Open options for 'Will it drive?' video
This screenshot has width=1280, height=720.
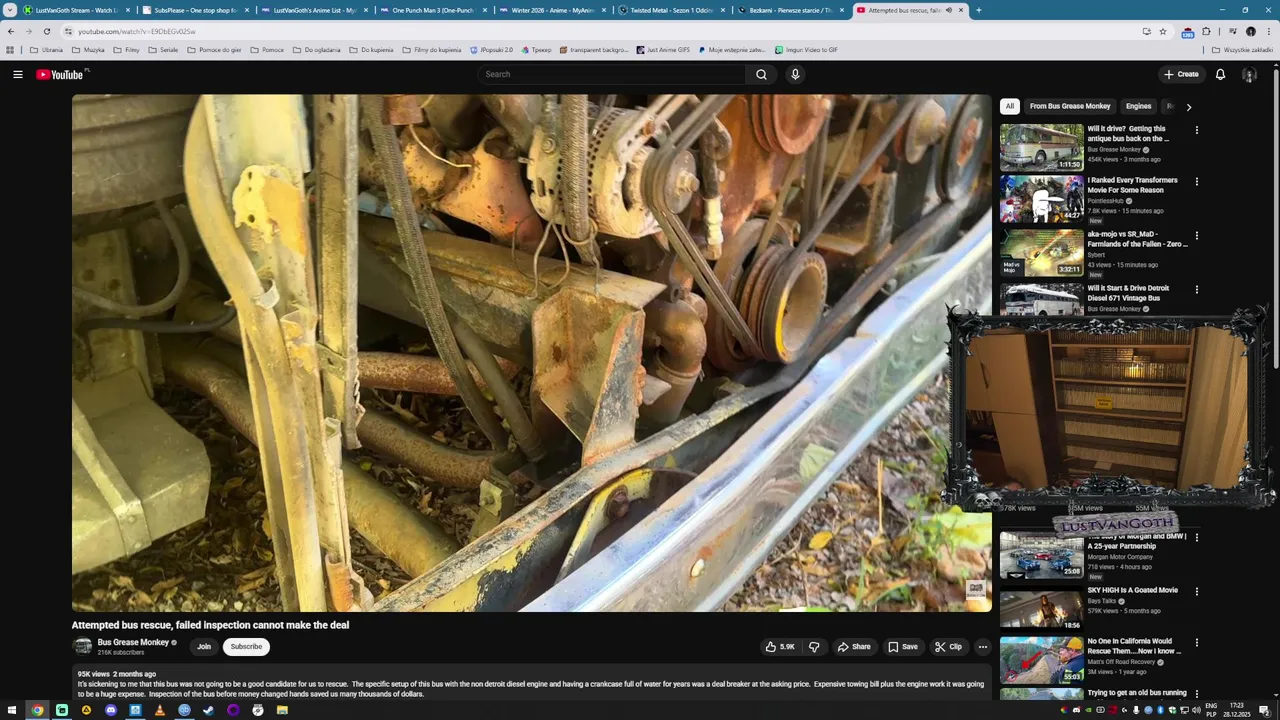point(1196,130)
